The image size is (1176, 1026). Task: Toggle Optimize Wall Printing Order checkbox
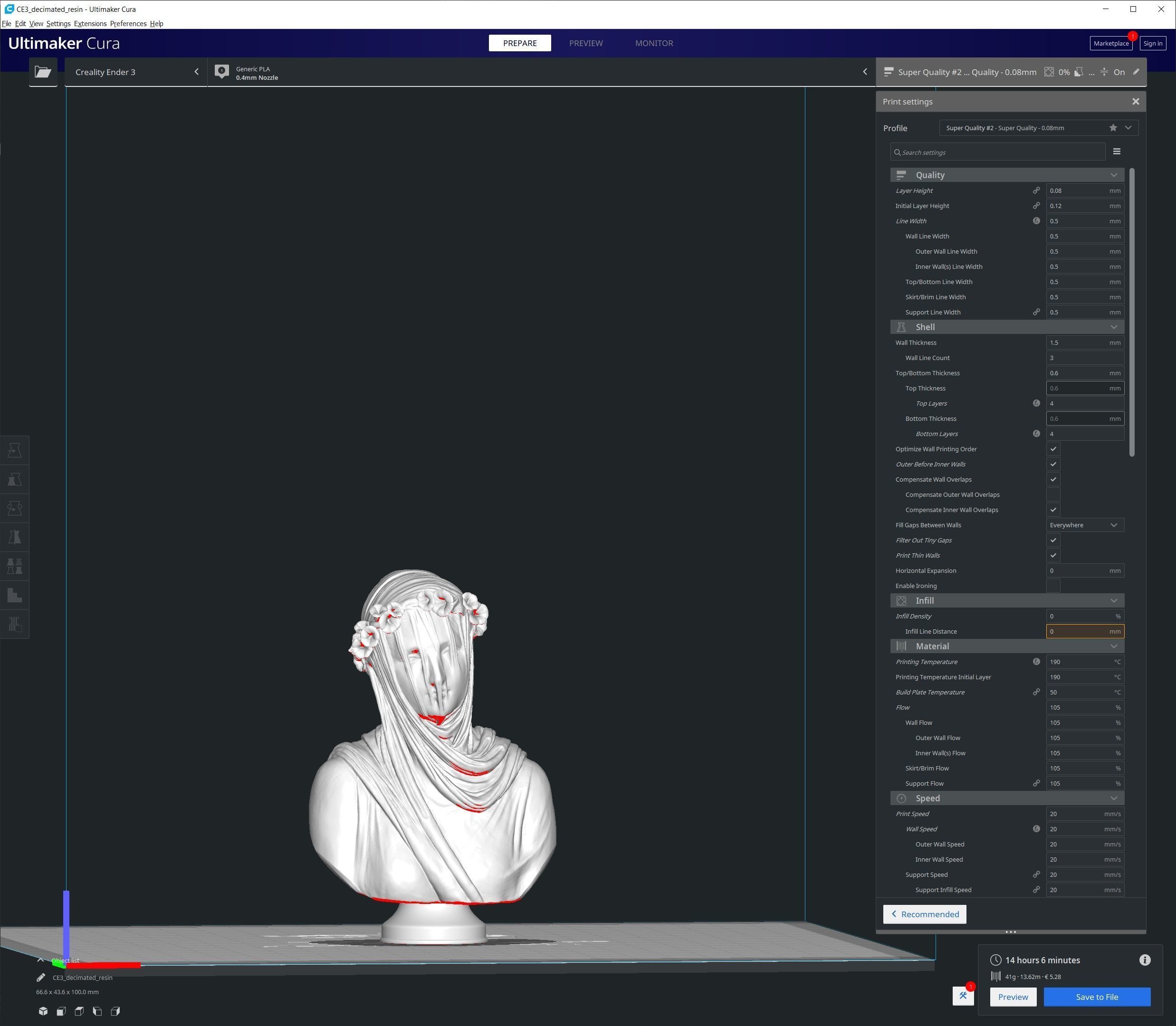click(x=1053, y=449)
